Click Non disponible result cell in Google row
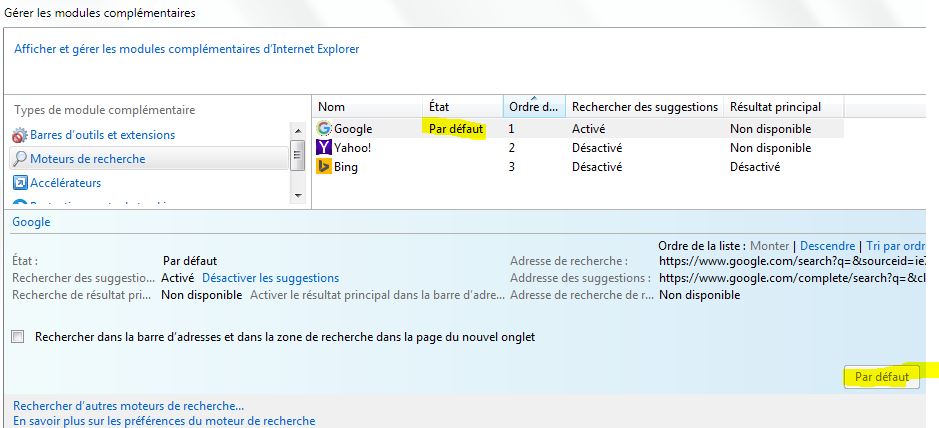Viewport: 939px width, 428px height. click(771, 129)
